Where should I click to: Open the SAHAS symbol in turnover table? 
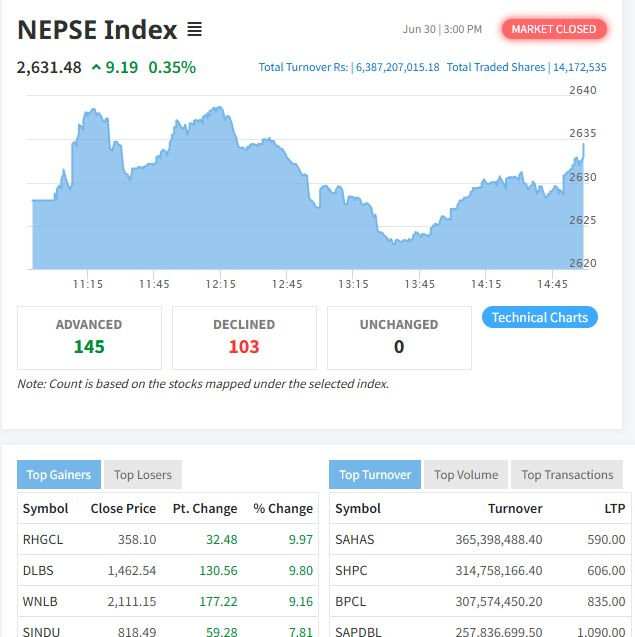[x=354, y=539]
